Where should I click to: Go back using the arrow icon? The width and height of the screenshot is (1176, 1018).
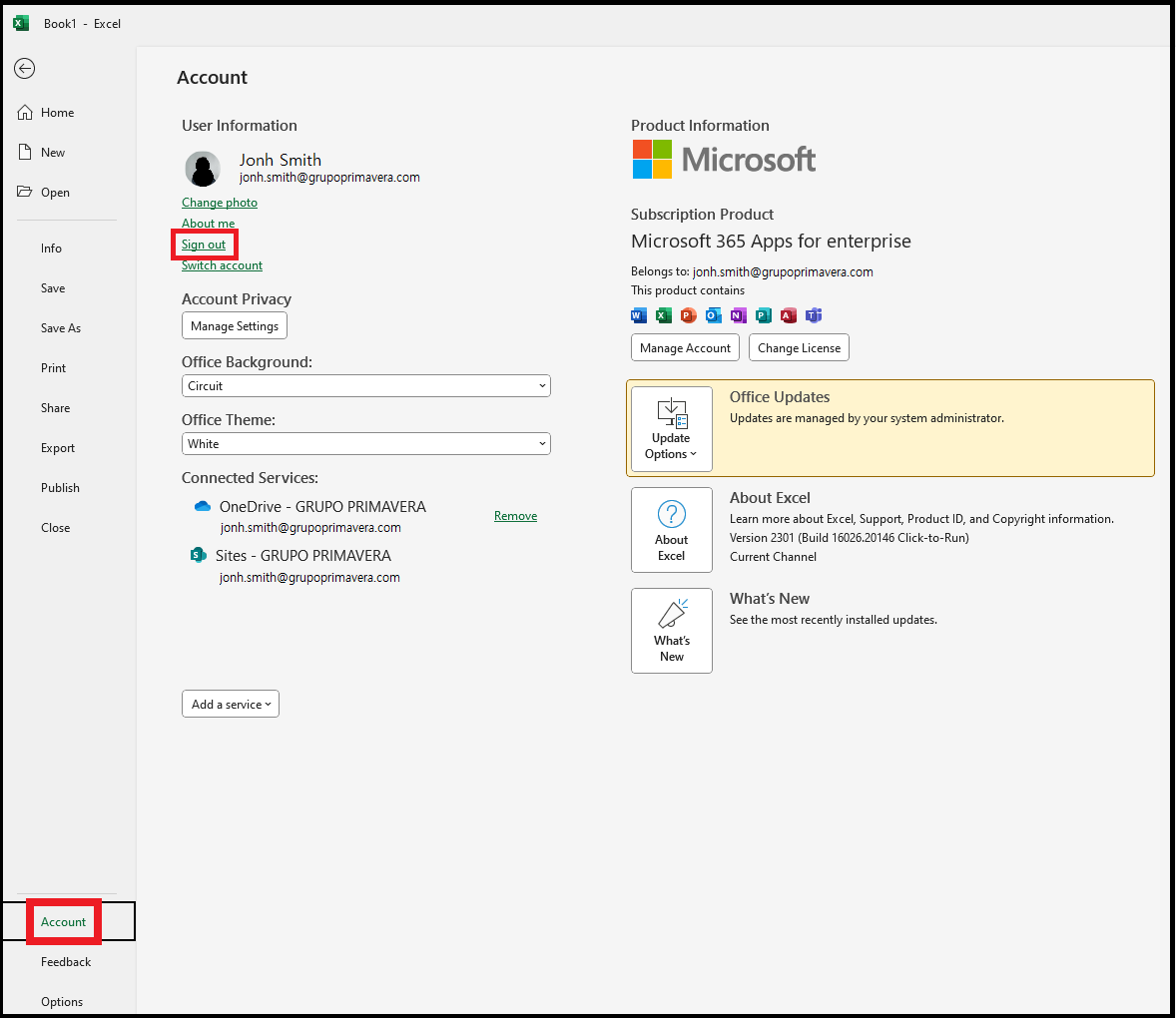[x=25, y=68]
